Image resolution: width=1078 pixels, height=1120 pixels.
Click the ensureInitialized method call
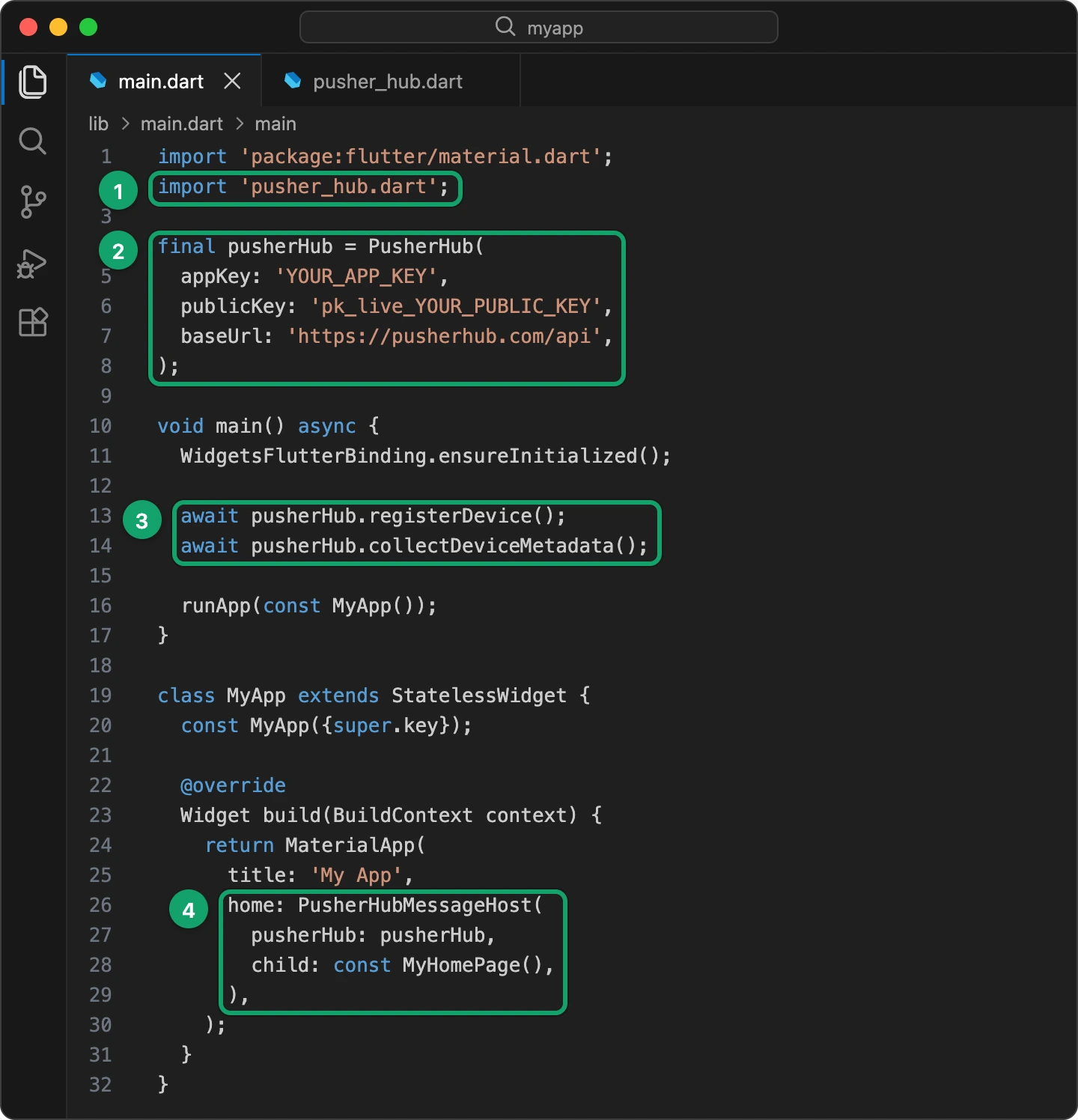click(x=538, y=456)
